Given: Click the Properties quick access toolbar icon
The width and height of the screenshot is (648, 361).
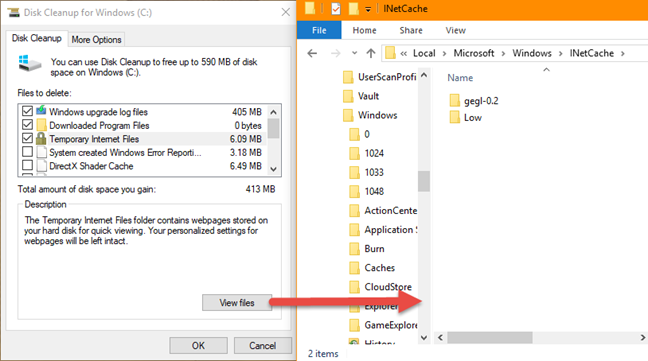Looking at the screenshot, I should pos(336,9).
